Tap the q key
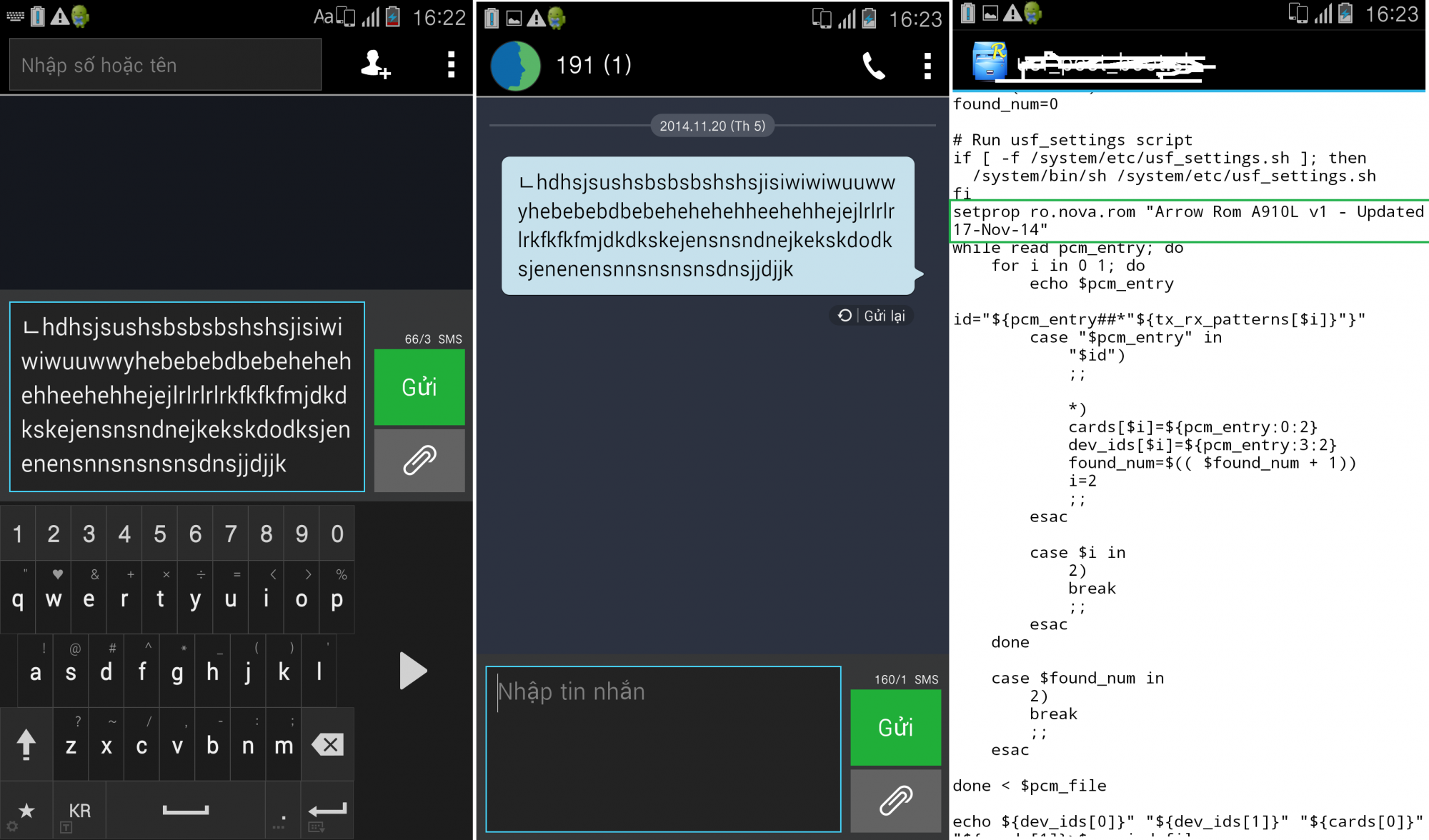 [x=18, y=598]
